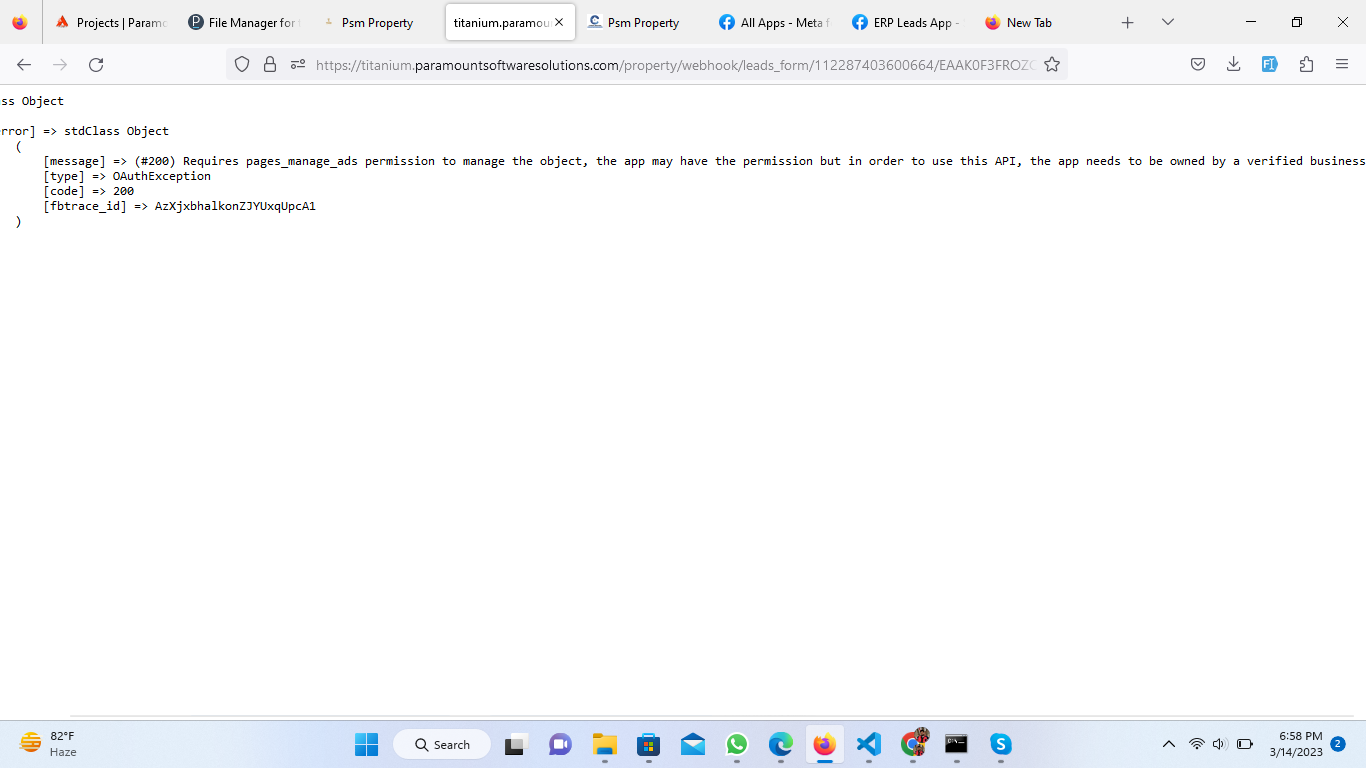Bookmark this page with star icon
Image resolution: width=1366 pixels, height=768 pixels.
pos(1051,65)
